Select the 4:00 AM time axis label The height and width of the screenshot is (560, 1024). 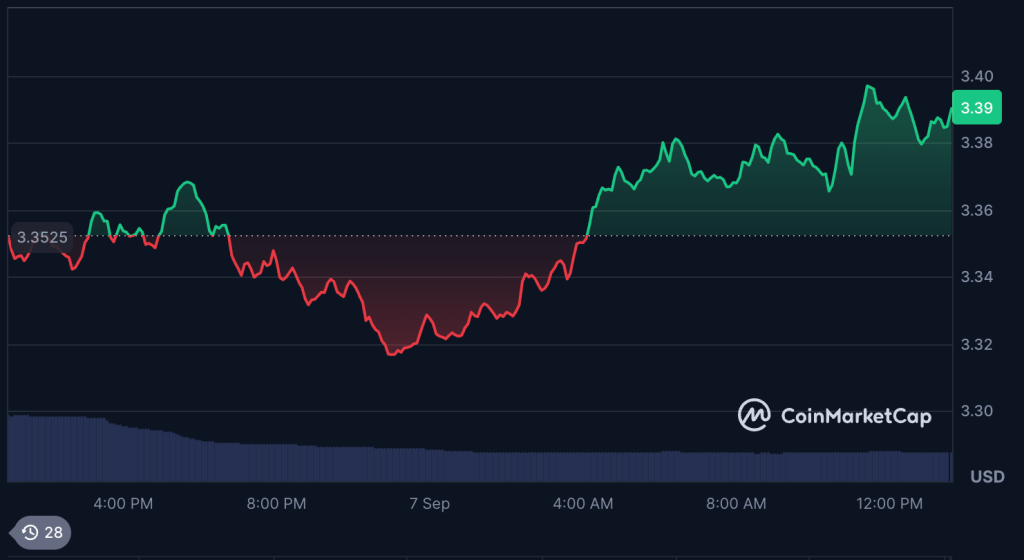pyautogui.click(x=582, y=503)
